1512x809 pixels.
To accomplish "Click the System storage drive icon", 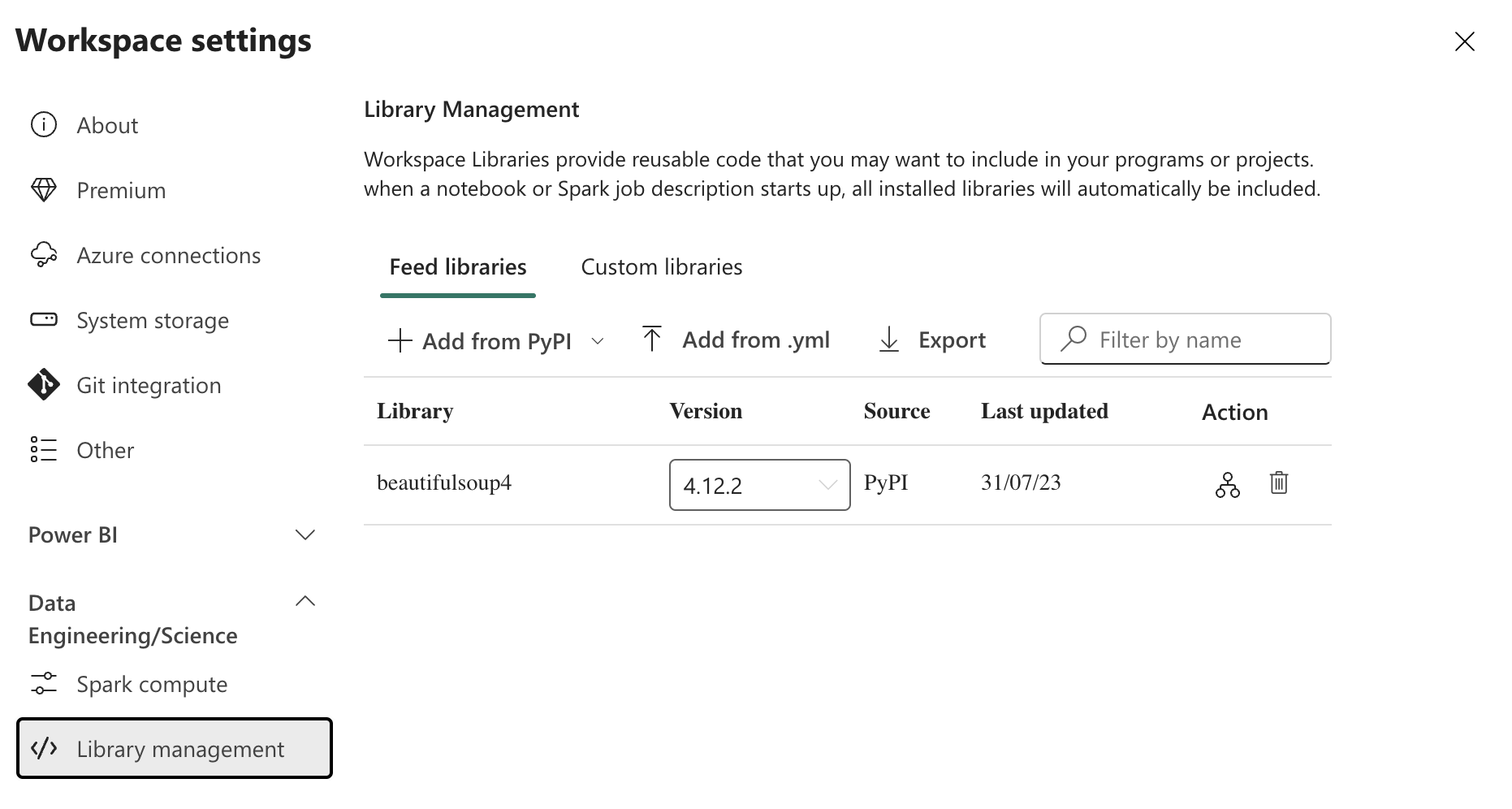I will click(x=44, y=320).
